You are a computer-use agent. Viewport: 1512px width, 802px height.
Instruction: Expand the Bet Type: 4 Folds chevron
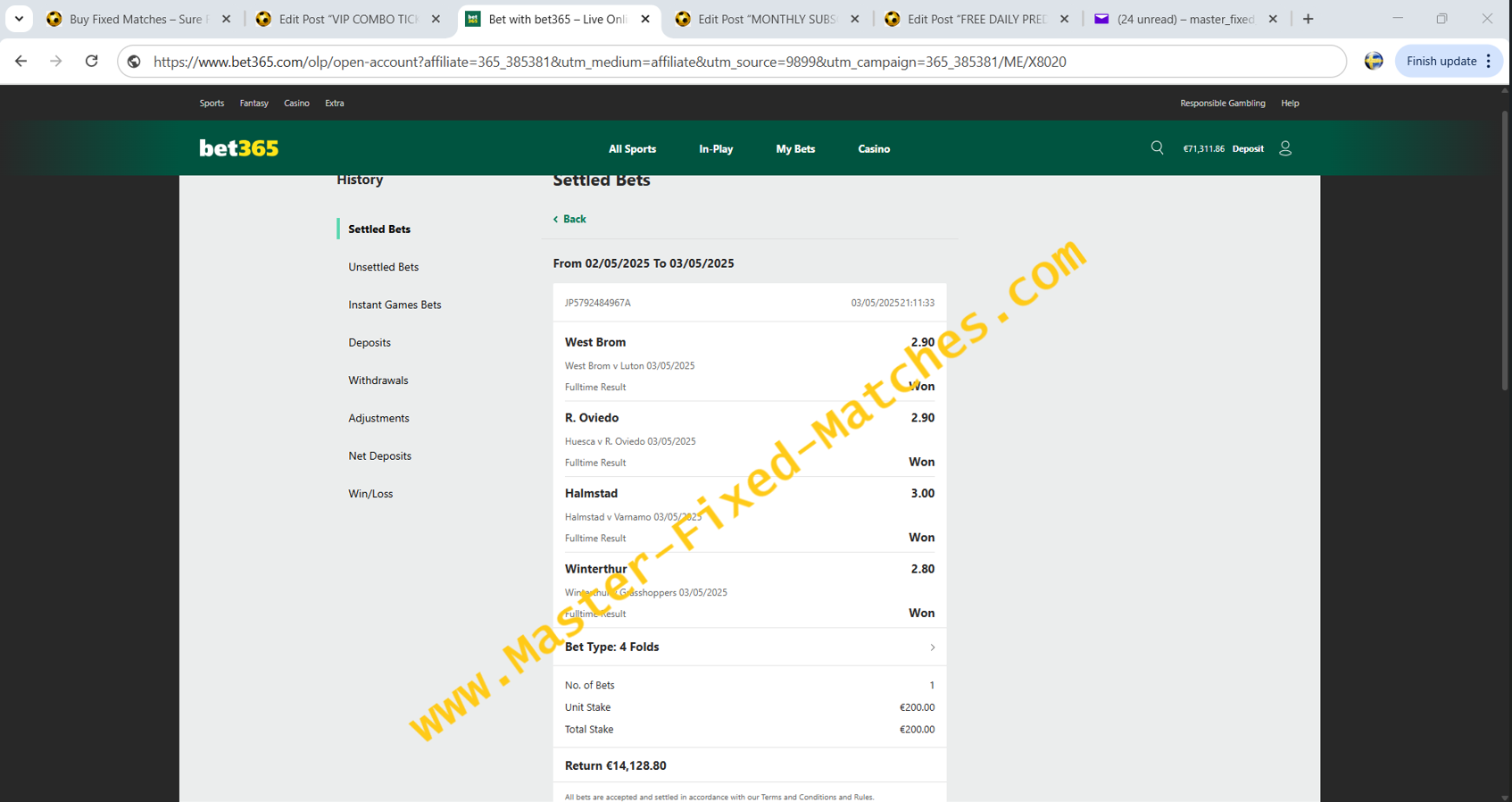tap(932, 647)
